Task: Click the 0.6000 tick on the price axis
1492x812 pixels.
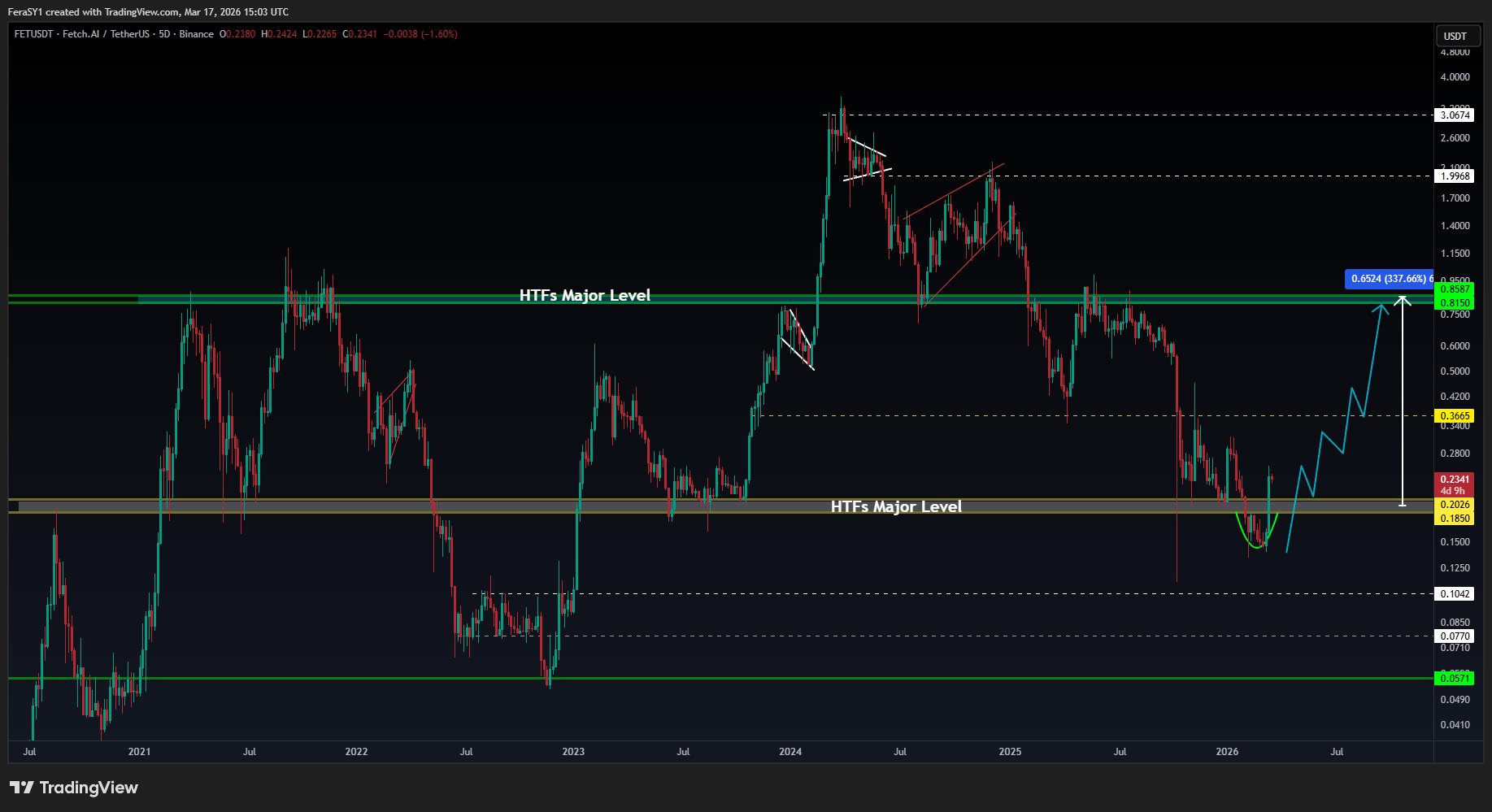Action: [1455, 346]
